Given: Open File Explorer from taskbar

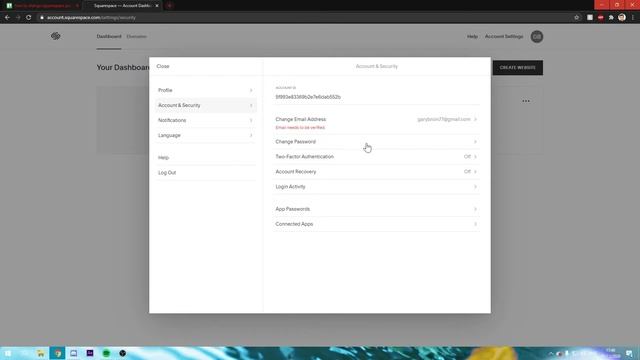Looking at the screenshot, I should coord(40,353).
